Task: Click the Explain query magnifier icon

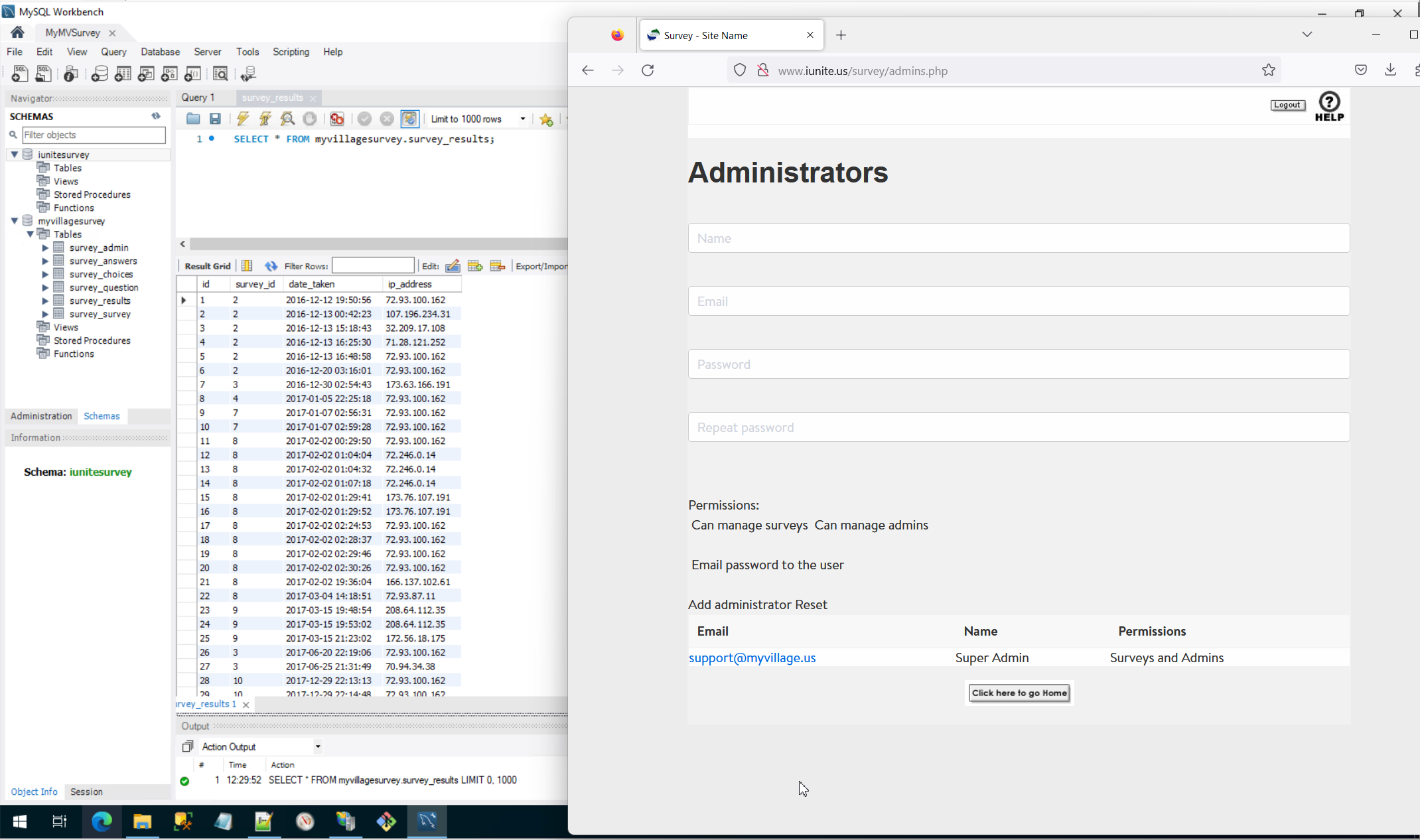Action: pos(287,119)
